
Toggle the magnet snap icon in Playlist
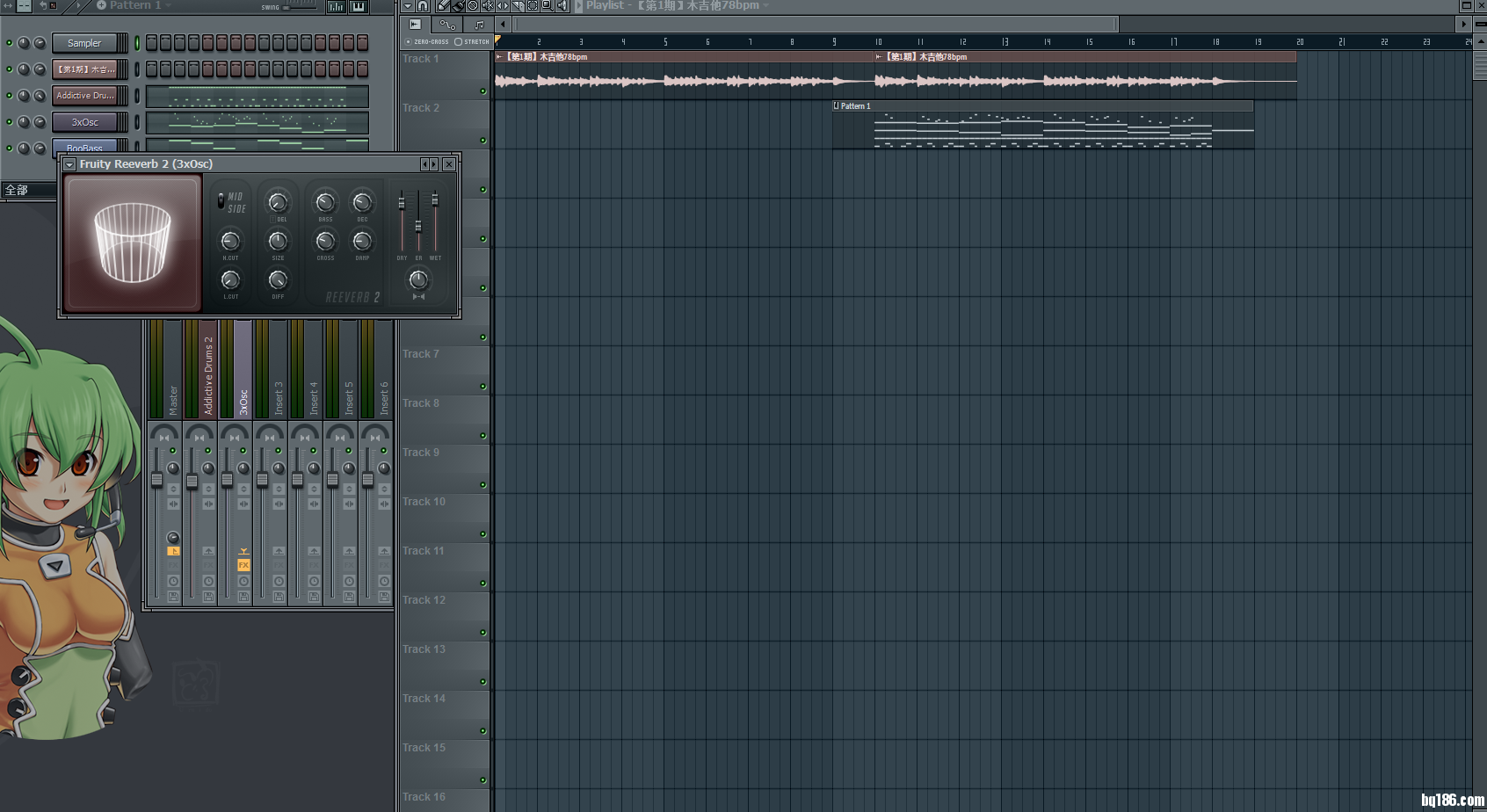tap(423, 6)
